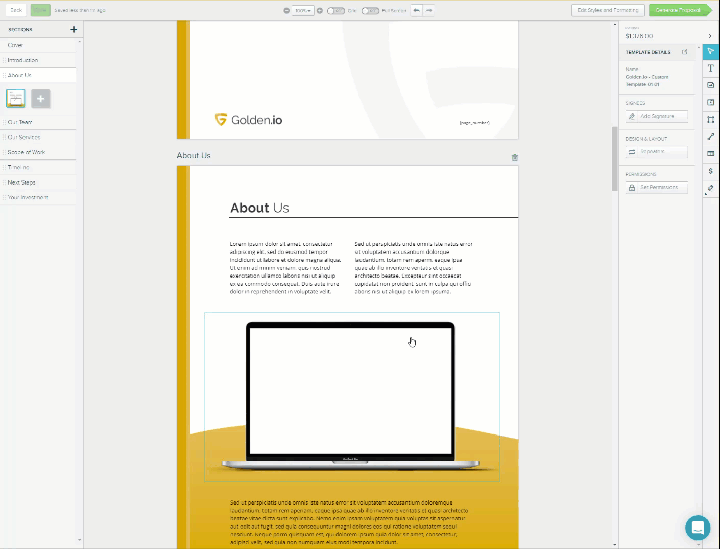Open the Next Steps section
The width and height of the screenshot is (720, 549).
(39, 183)
